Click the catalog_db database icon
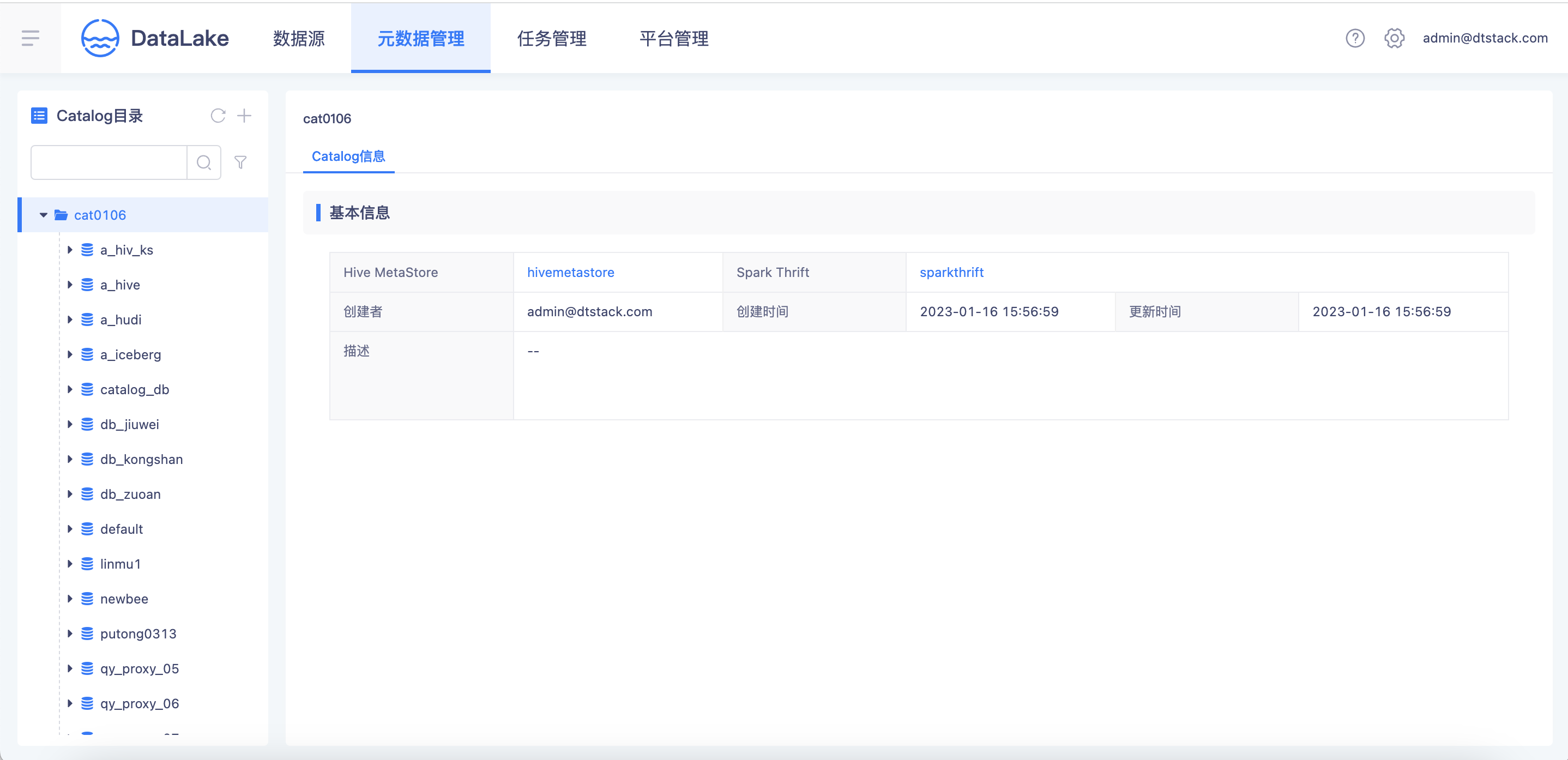1568x760 pixels. pos(87,389)
